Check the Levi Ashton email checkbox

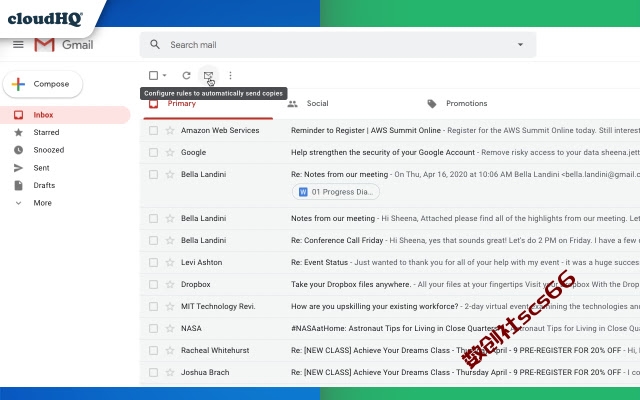click(x=153, y=262)
